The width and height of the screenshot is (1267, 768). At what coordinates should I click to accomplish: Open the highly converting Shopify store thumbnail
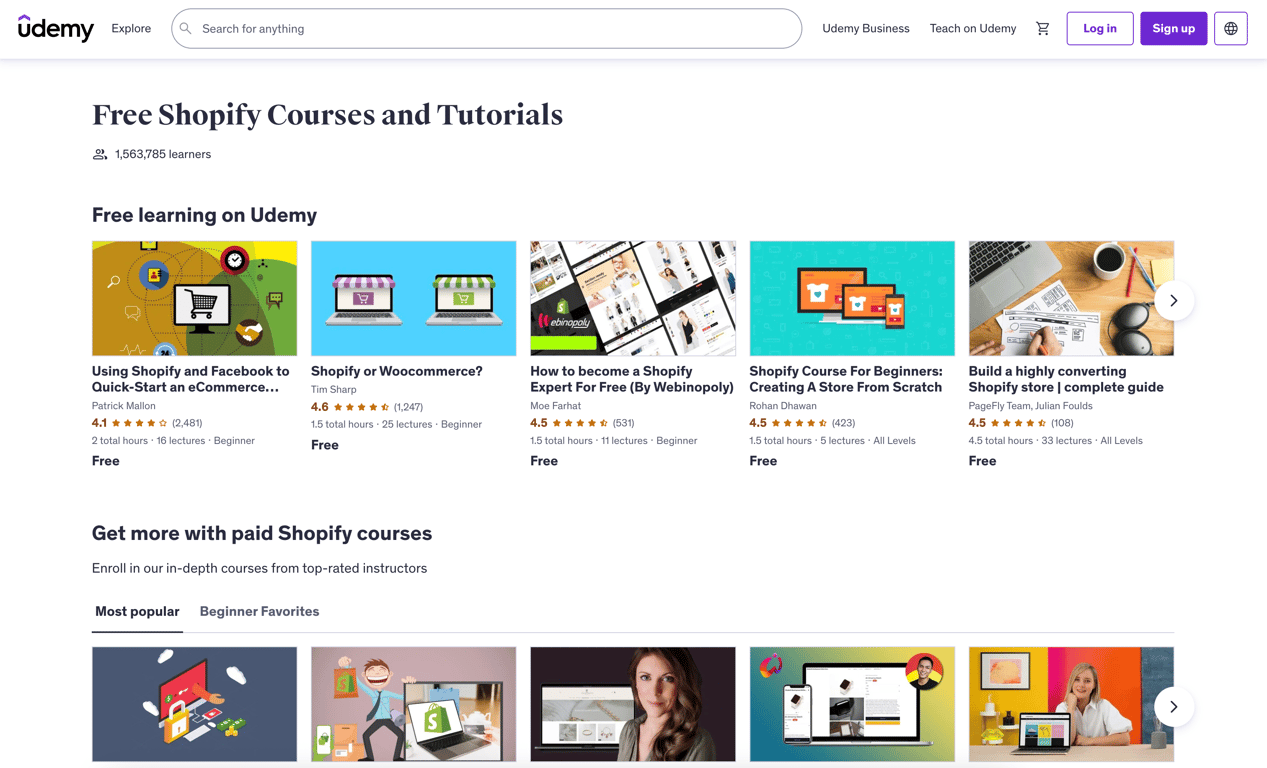1071,298
